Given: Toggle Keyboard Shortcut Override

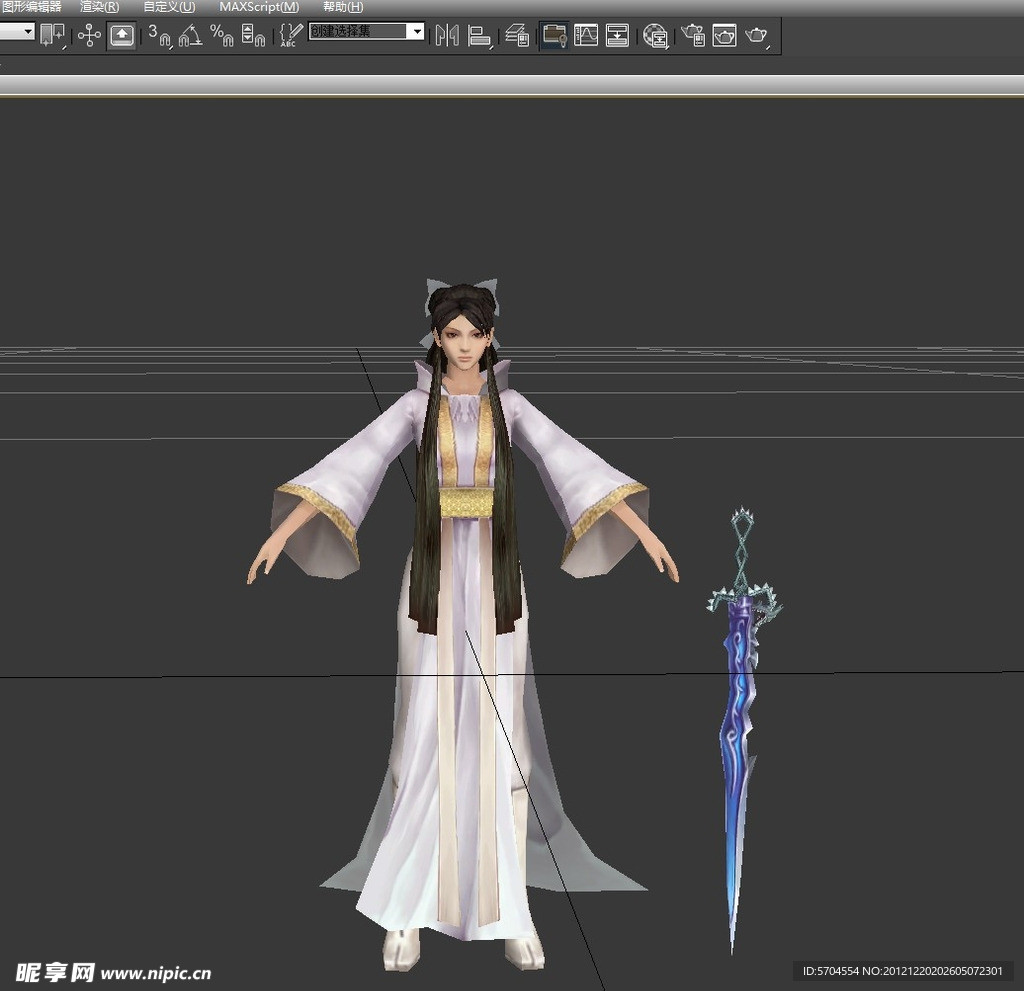Looking at the screenshot, I should [x=122, y=35].
